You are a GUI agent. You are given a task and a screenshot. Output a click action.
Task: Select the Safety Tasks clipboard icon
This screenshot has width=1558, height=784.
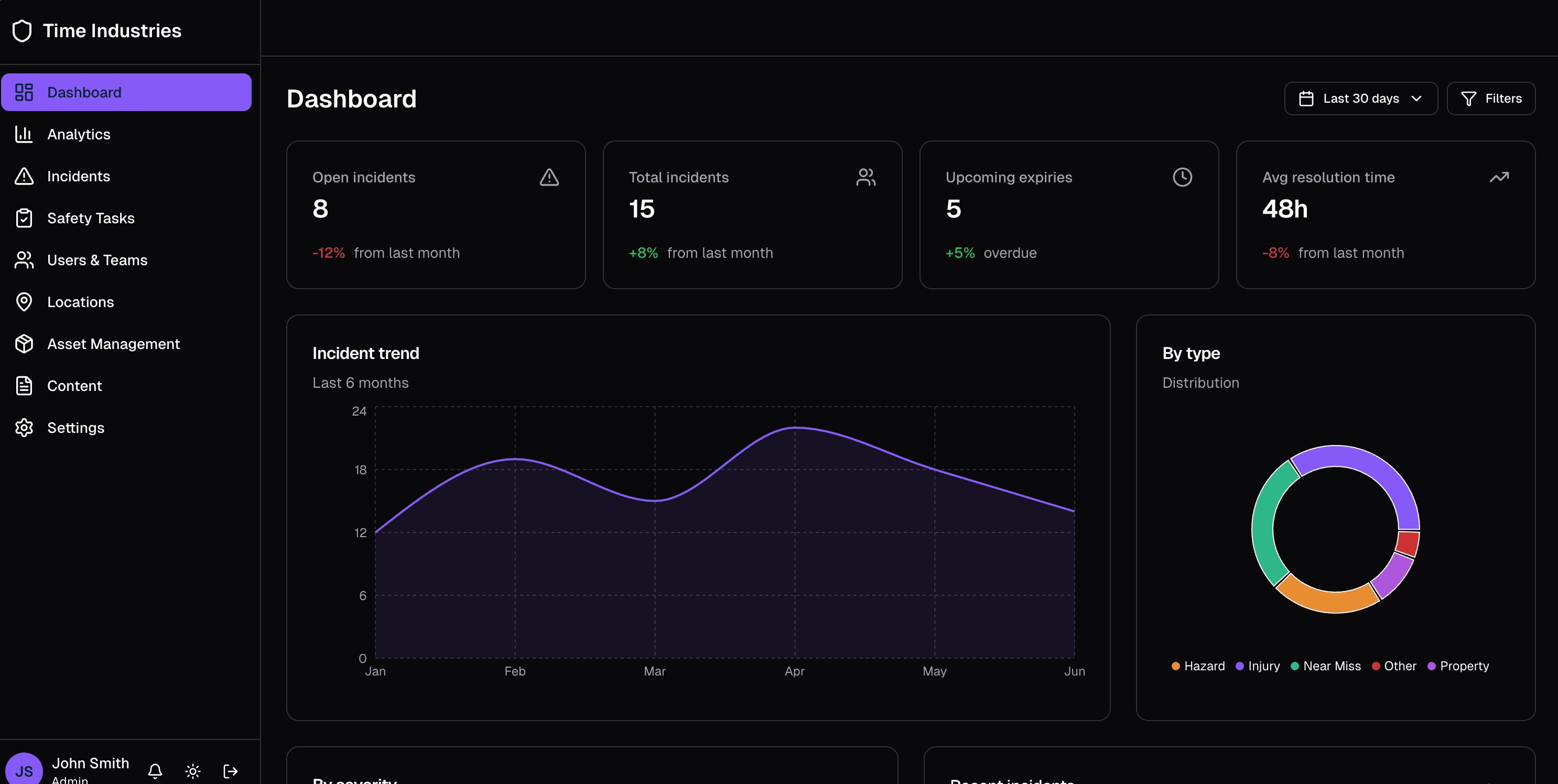click(x=24, y=217)
